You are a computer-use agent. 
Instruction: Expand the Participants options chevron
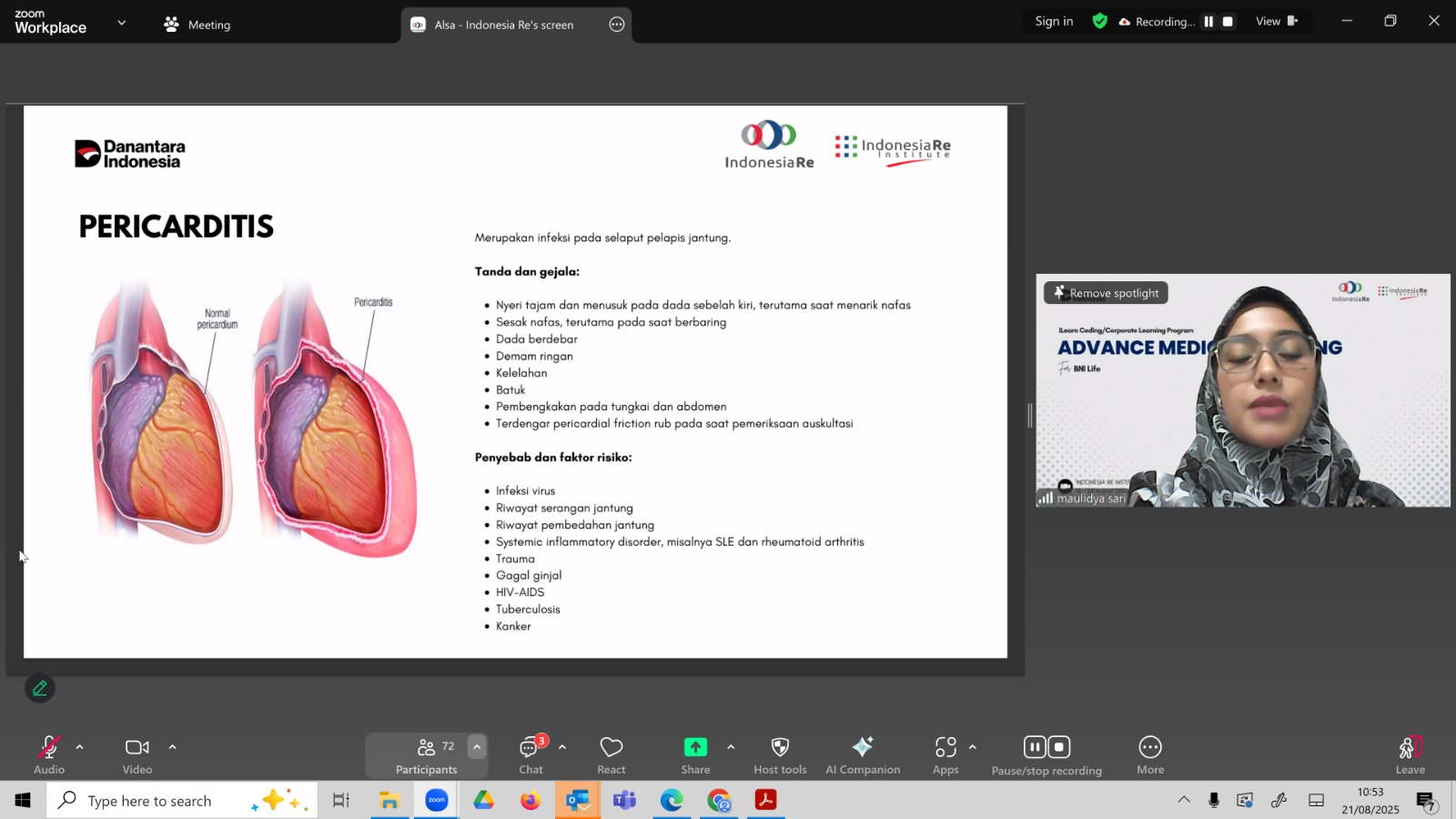tap(477, 747)
